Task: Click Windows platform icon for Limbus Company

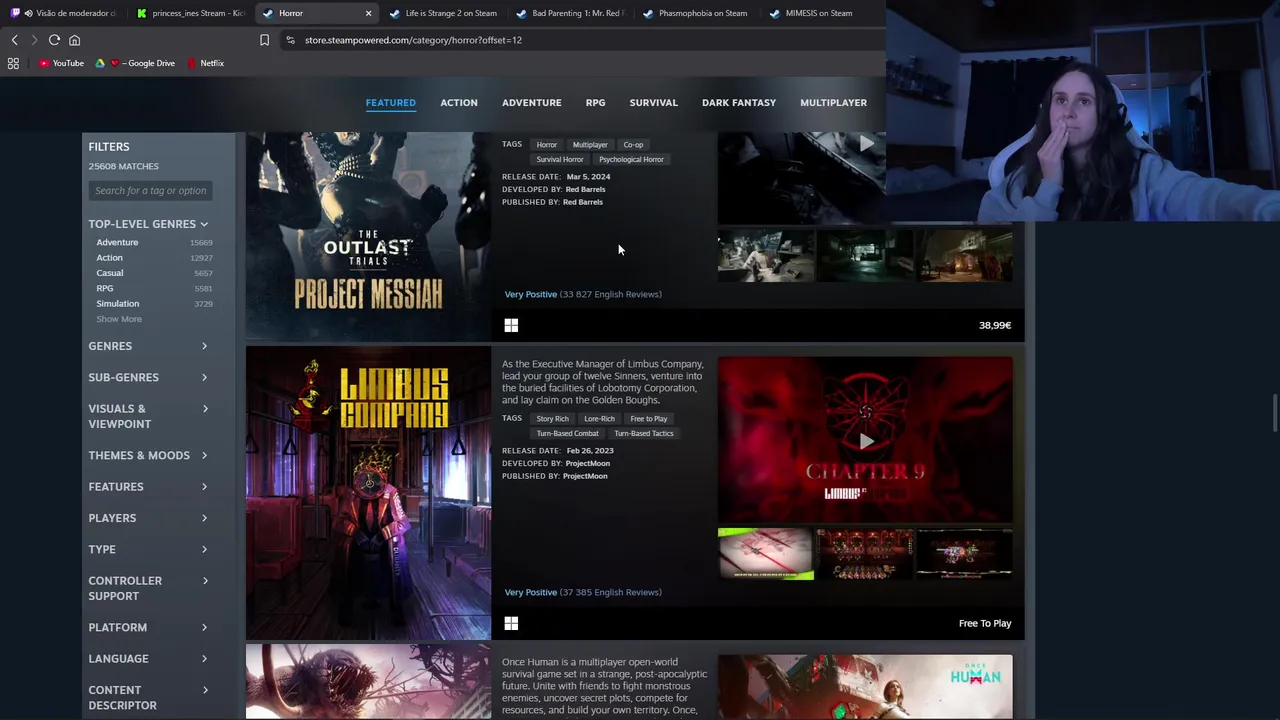Action: click(511, 623)
